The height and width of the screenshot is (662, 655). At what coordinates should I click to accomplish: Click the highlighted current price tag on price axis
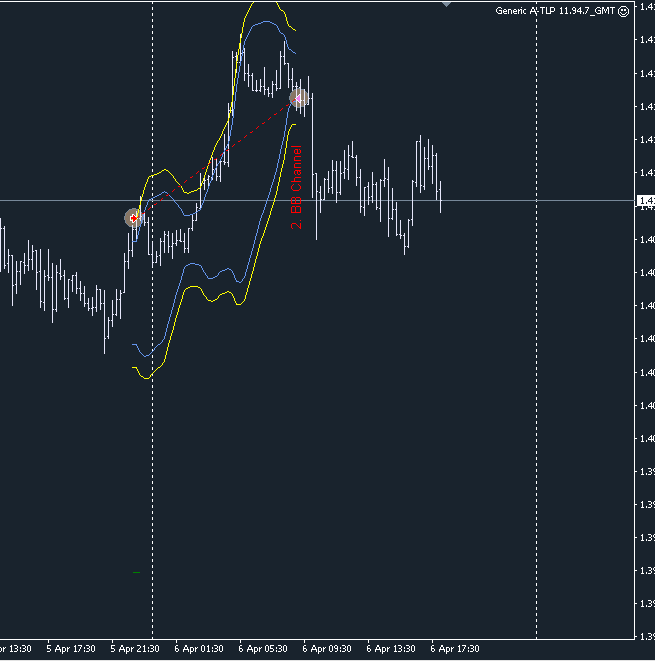pyautogui.click(x=646, y=200)
